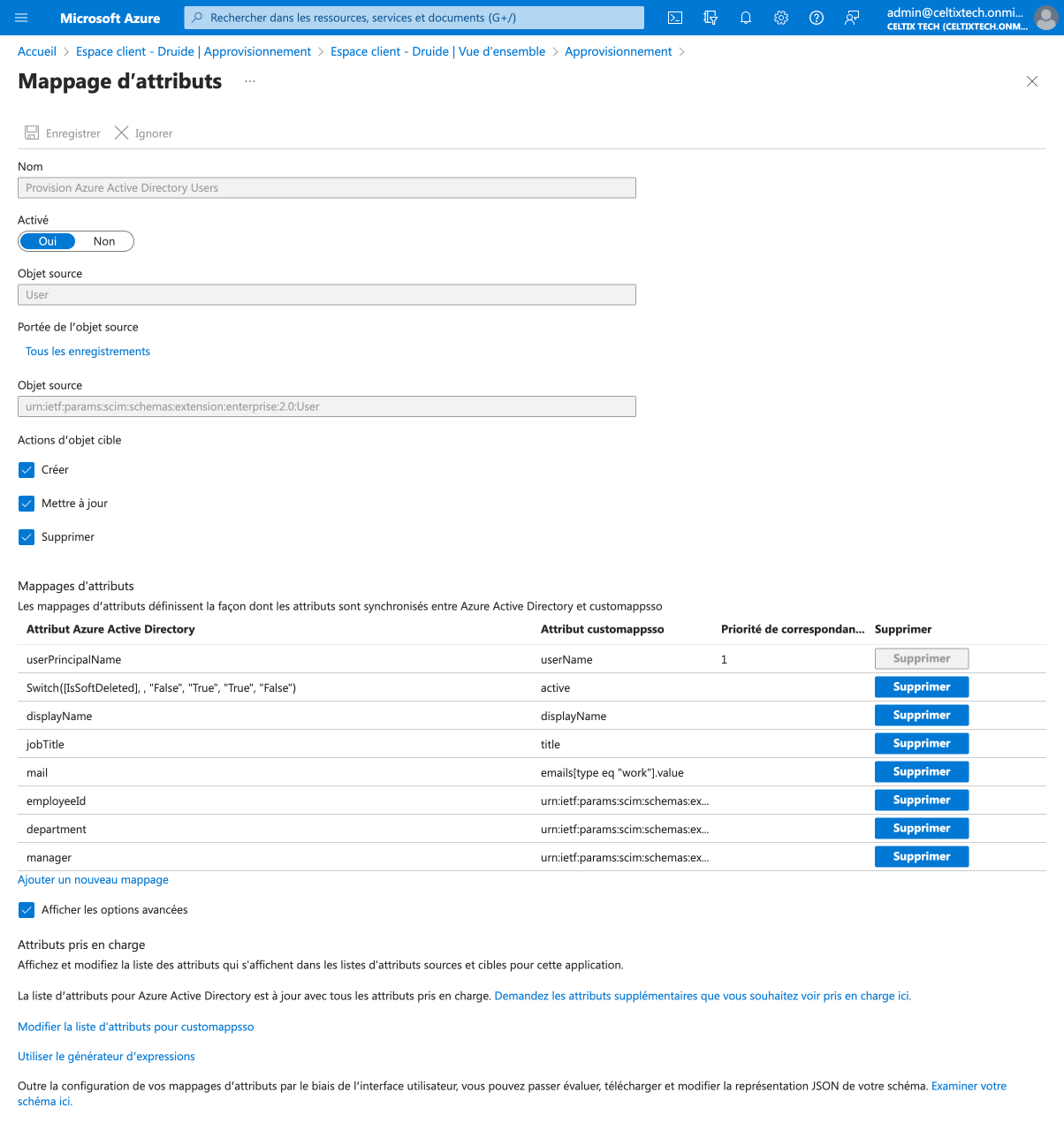Click the active target attribute cell
Image resolution: width=1064 pixels, height=1123 pixels.
(555, 688)
